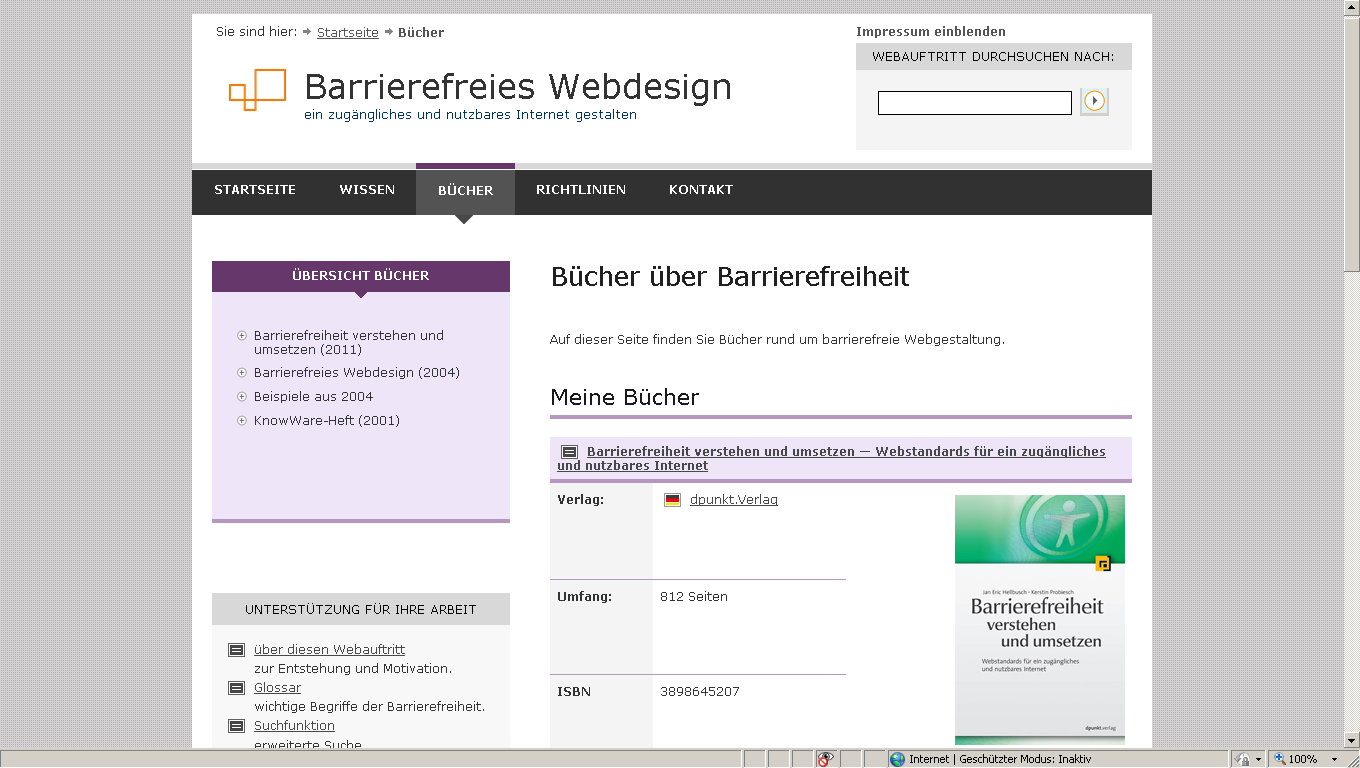Click the orange Barrierefreies Webdesign logo icon
This screenshot has height=768, width=1360.
[x=256, y=91]
